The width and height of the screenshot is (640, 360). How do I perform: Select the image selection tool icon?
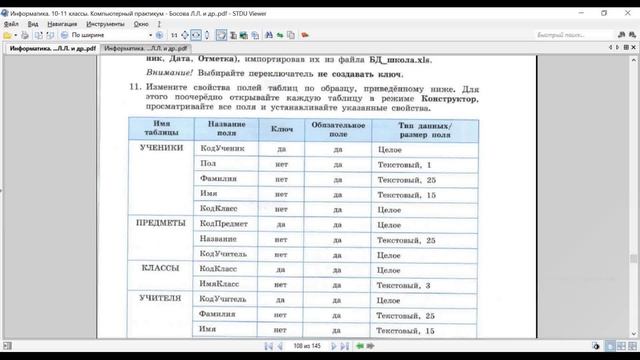pyautogui.click(x=244, y=35)
